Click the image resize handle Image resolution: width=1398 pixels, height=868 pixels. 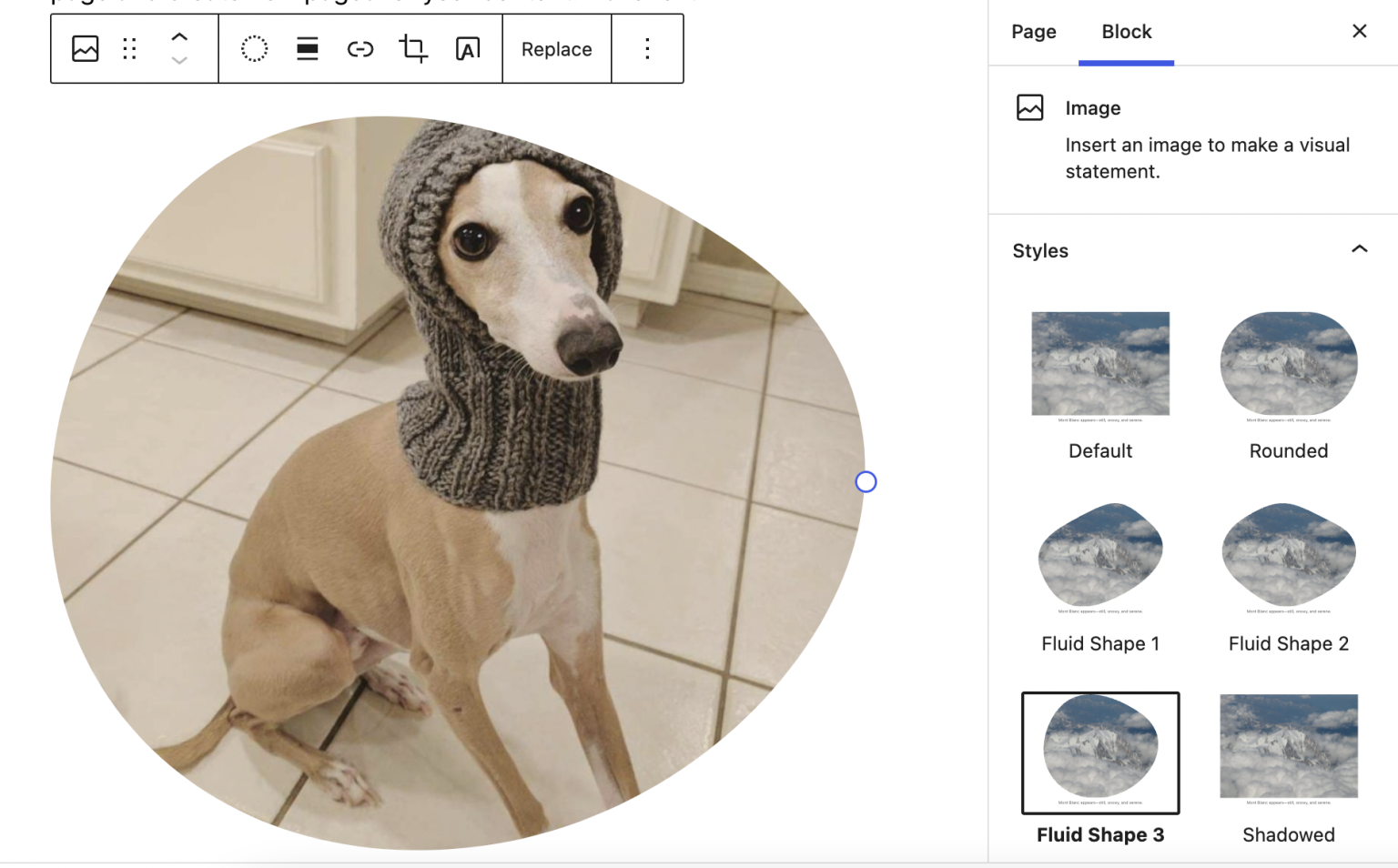[x=866, y=481]
